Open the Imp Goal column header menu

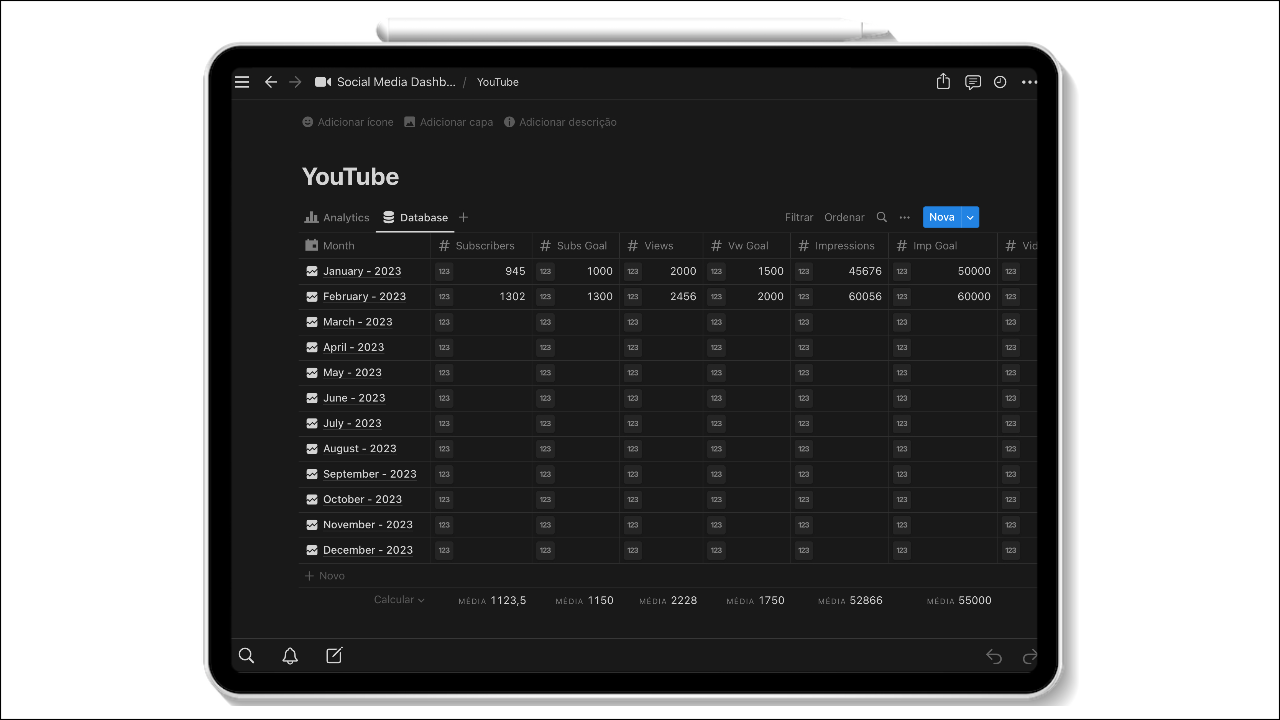point(943,245)
